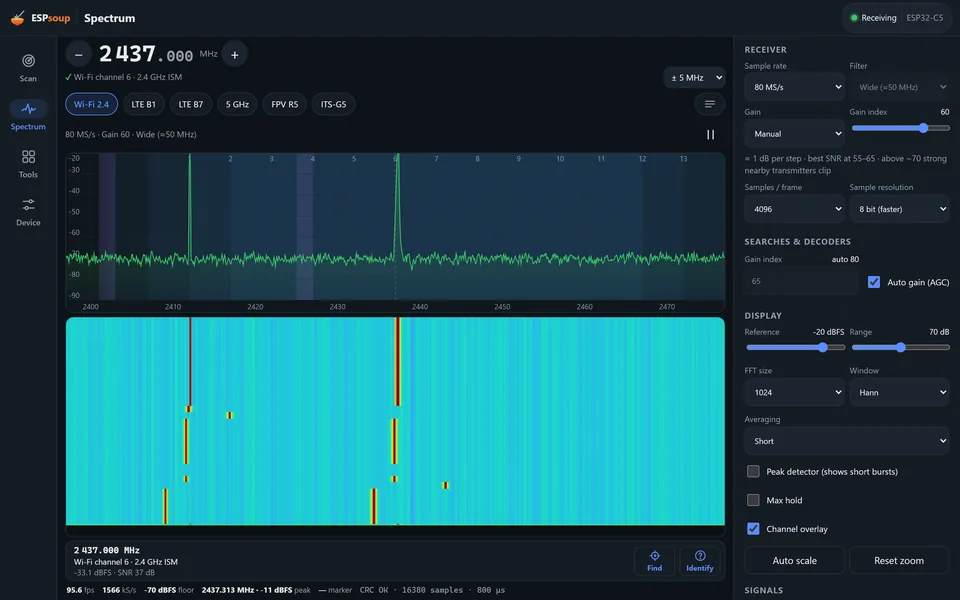Enable the Max hold checkbox
960x600 pixels.
[753, 500]
